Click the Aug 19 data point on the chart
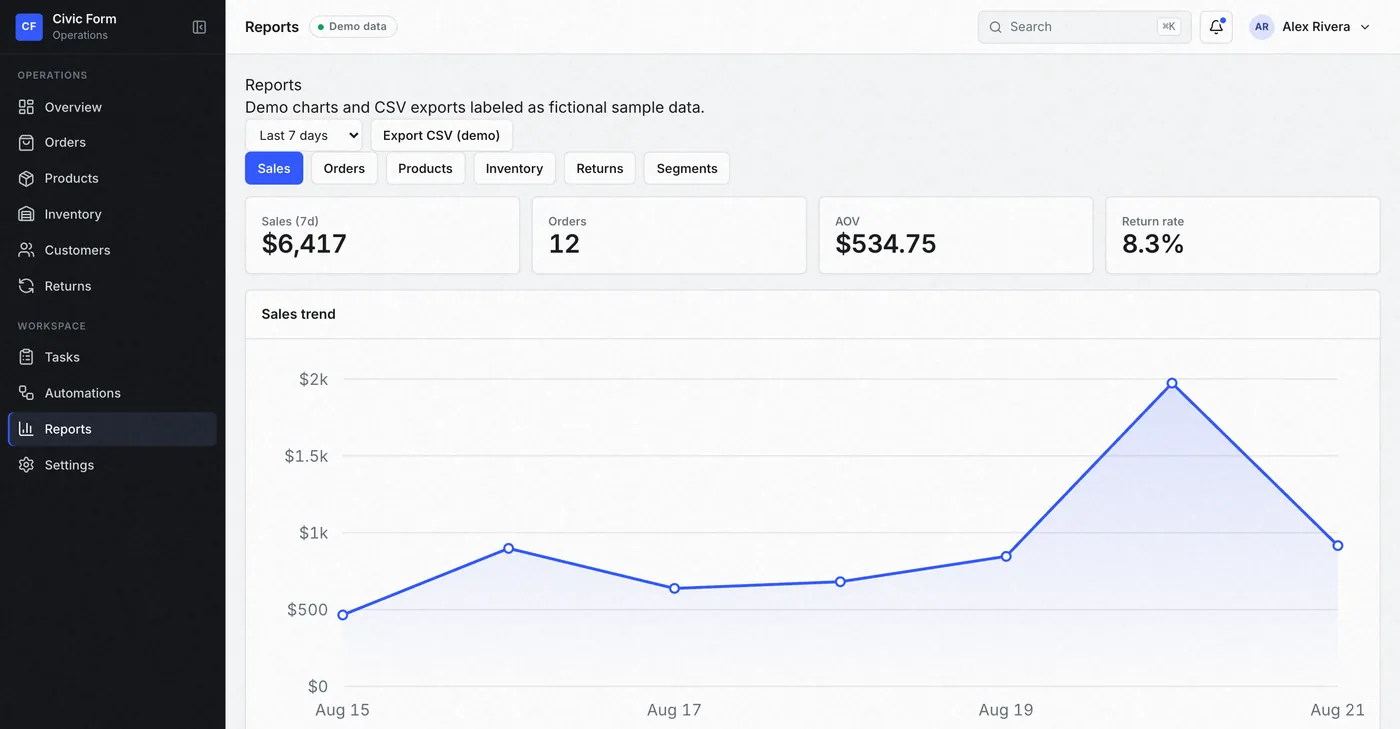The height and width of the screenshot is (729, 1400). 1006,556
